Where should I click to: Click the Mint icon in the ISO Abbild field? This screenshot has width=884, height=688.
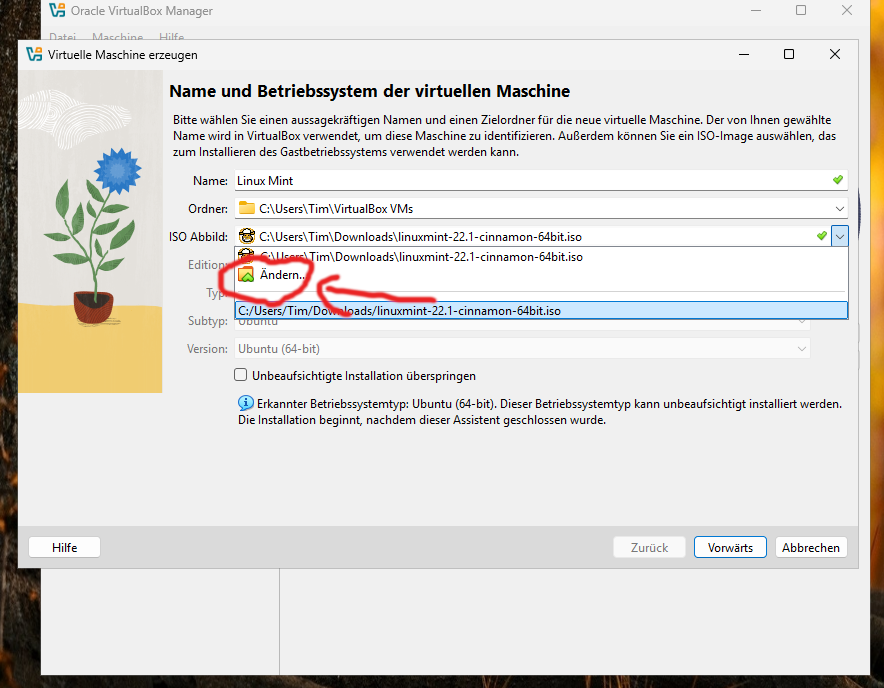click(246, 236)
